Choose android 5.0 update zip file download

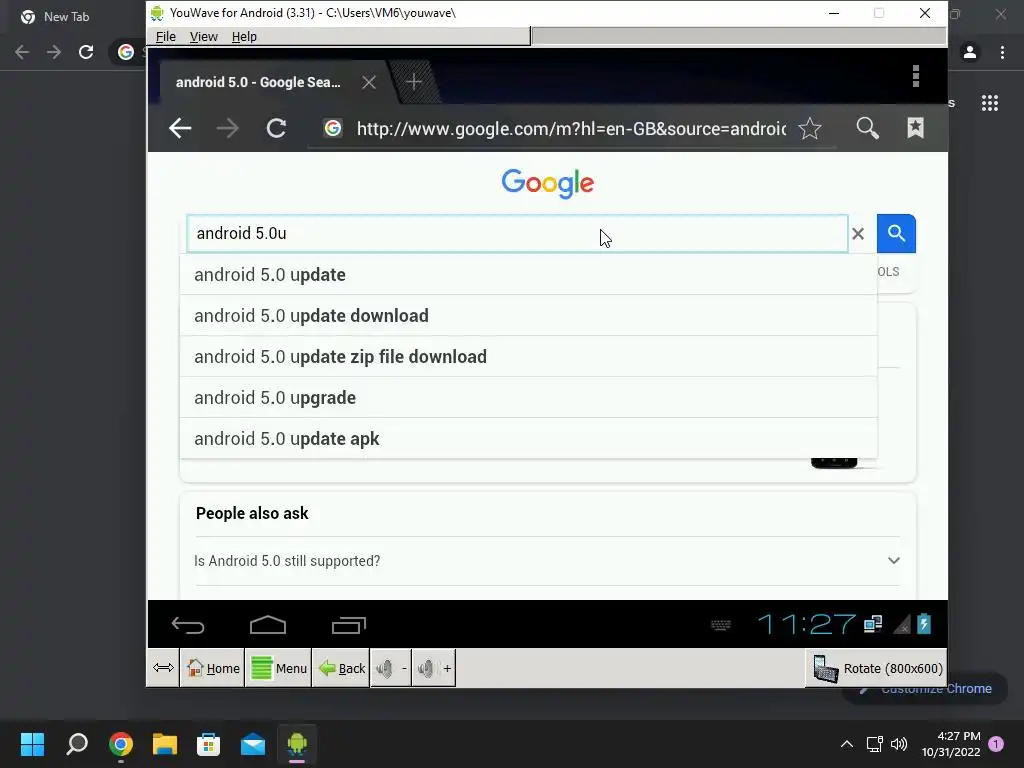click(528, 357)
